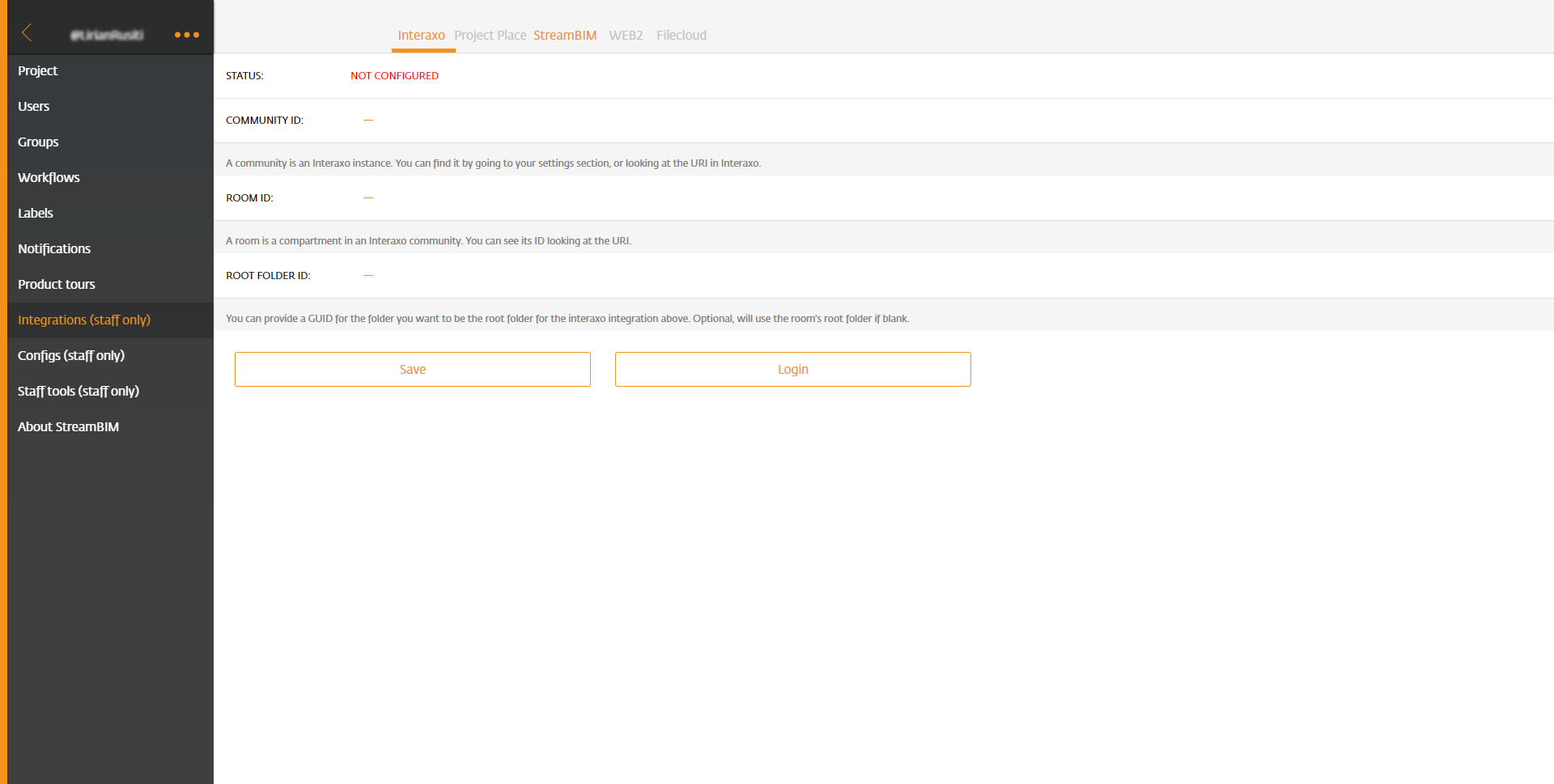Click the NOT CONFIGURED status text

tap(395, 75)
